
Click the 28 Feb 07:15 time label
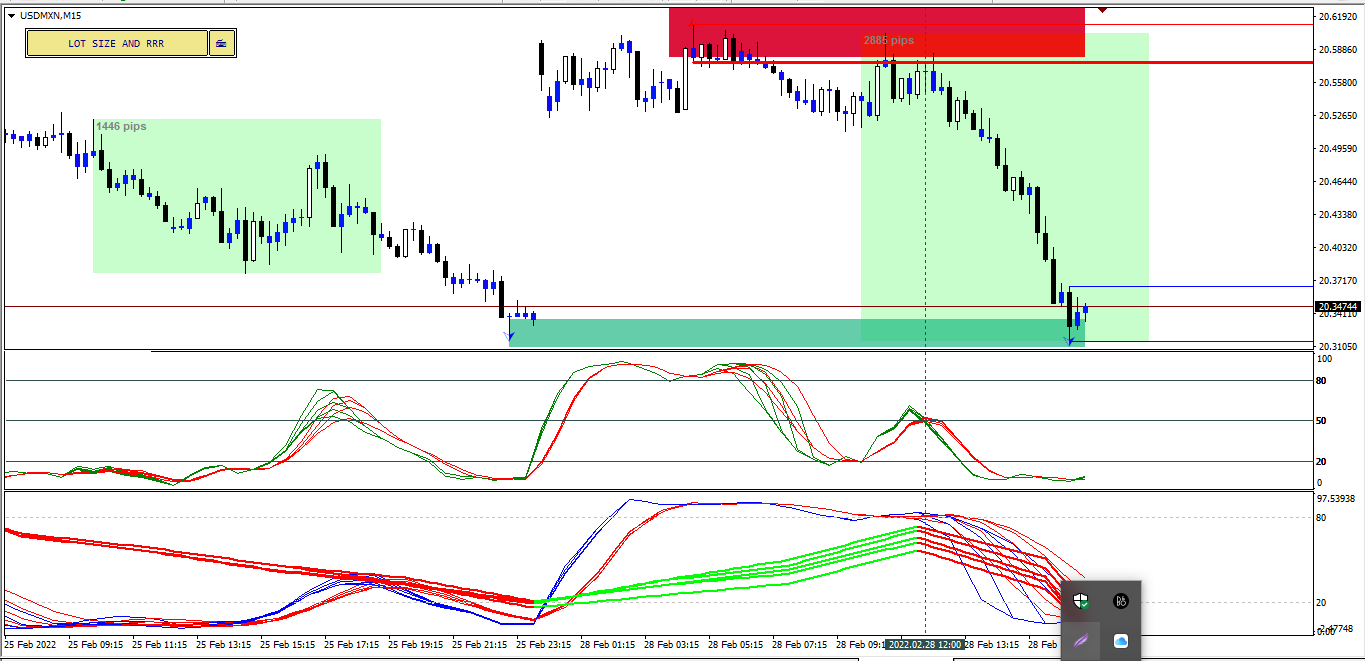[800, 645]
